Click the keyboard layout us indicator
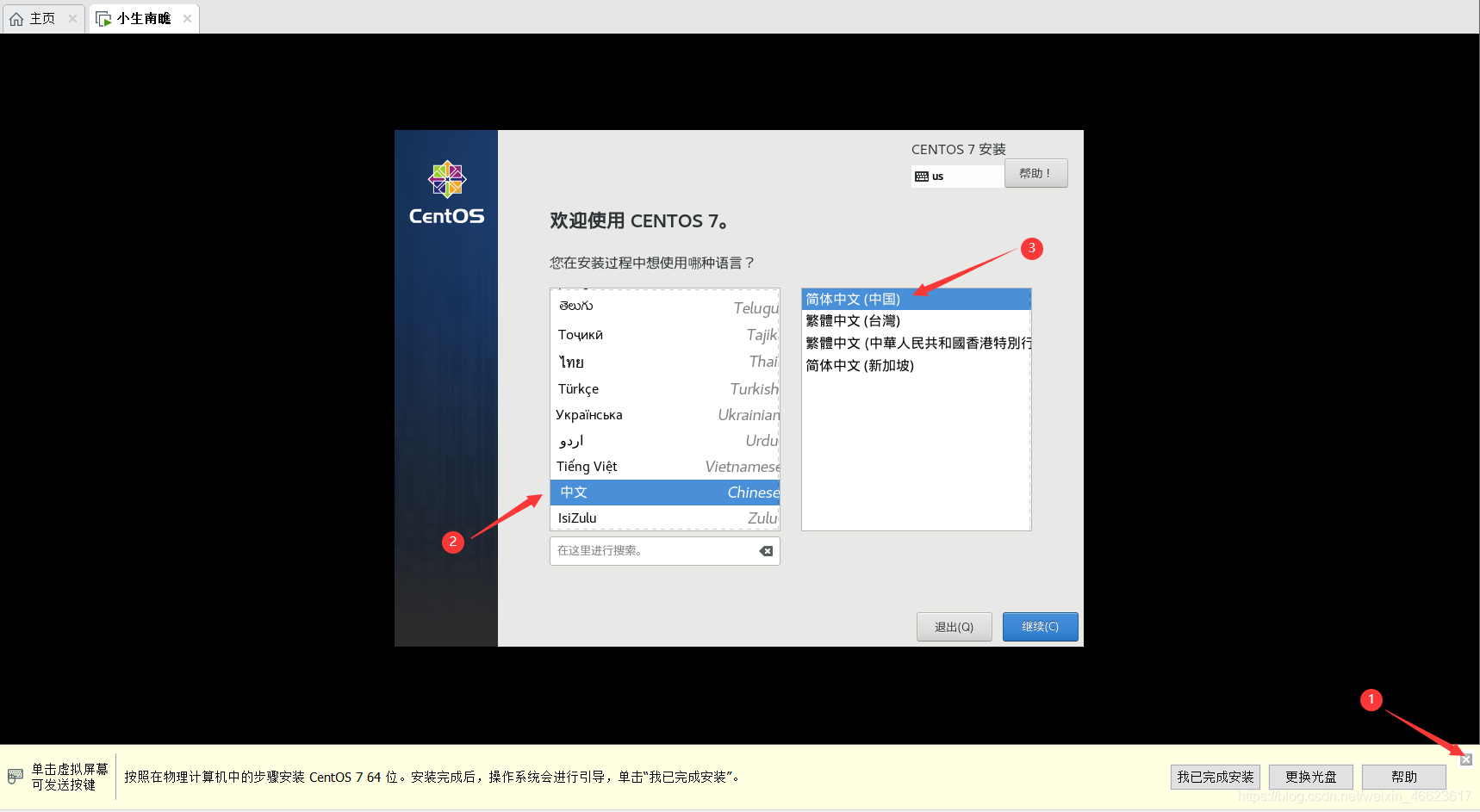The height and width of the screenshot is (812, 1480). click(x=958, y=177)
